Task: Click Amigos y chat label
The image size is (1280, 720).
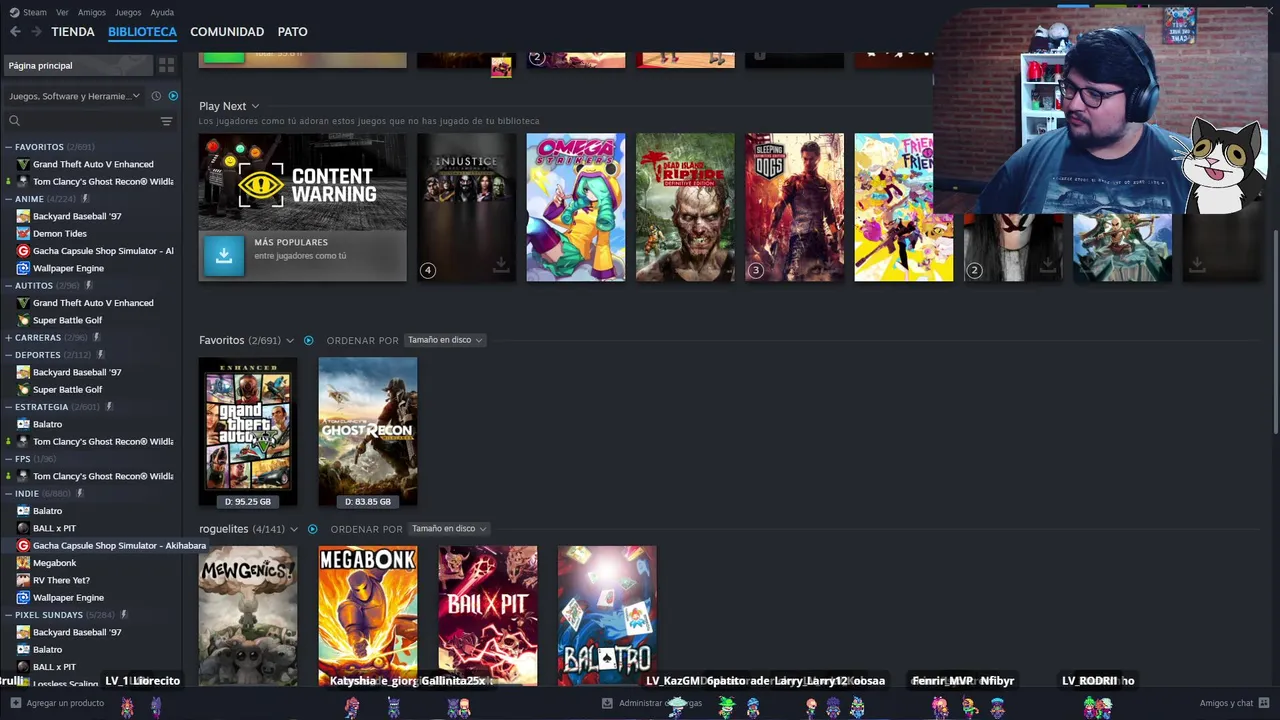Action: [x=1227, y=703]
